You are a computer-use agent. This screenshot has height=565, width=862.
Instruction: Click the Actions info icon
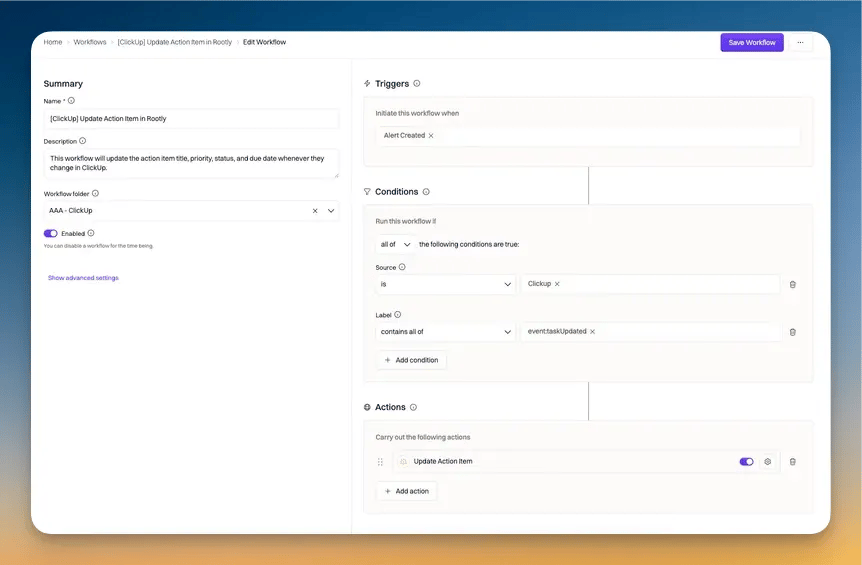click(413, 407)
